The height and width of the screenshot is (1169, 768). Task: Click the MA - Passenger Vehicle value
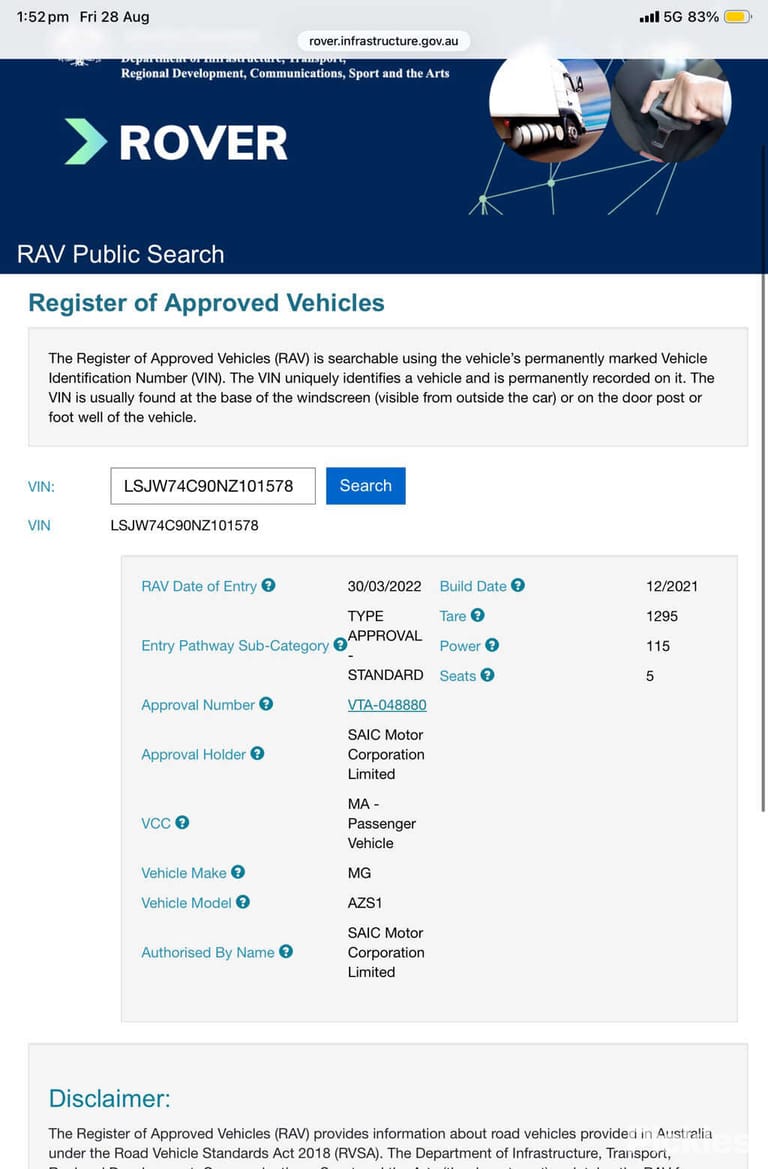tap(382, 823)
